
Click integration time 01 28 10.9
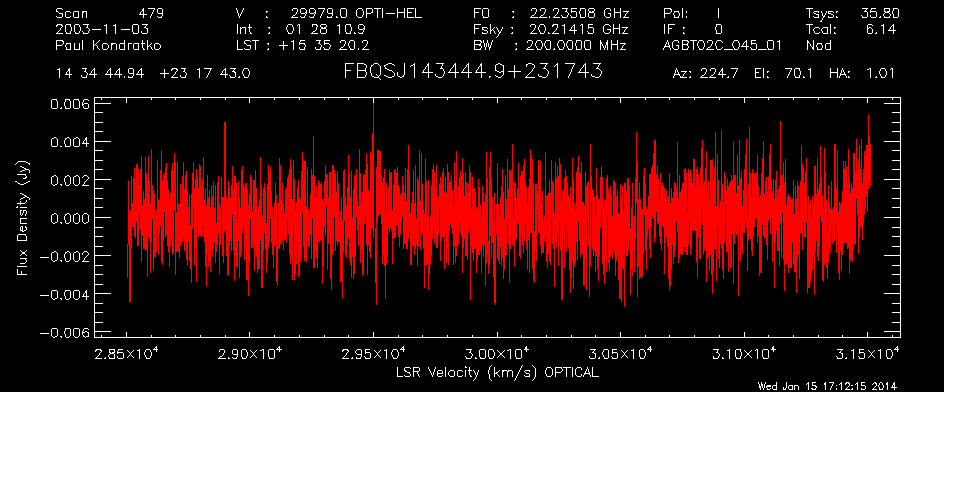[325, 29]
